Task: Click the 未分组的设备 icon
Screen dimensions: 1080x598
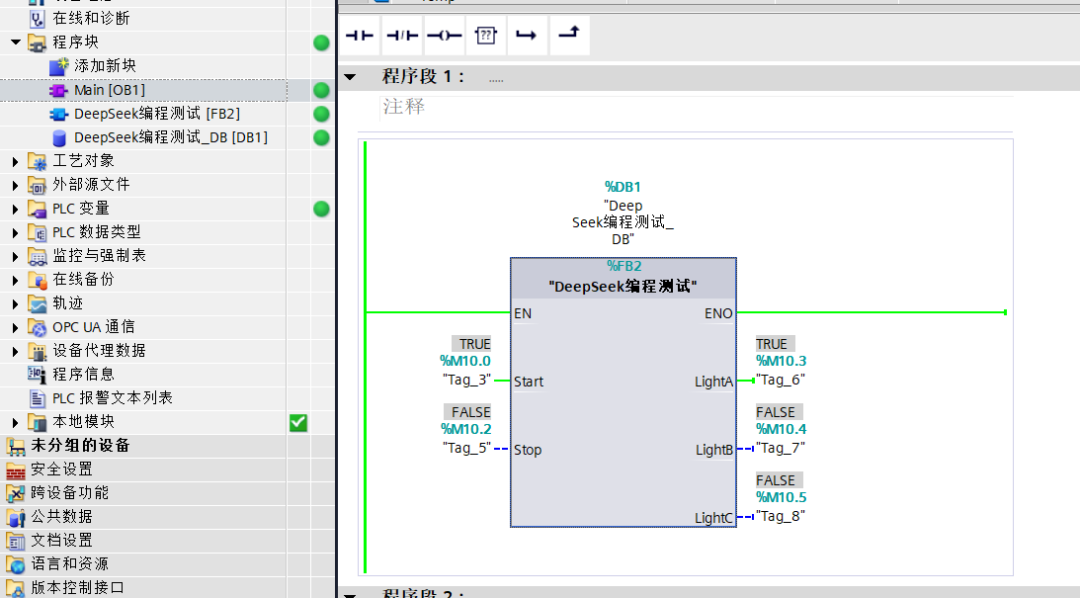Action: pyautogui.click(x=15, y=446)
